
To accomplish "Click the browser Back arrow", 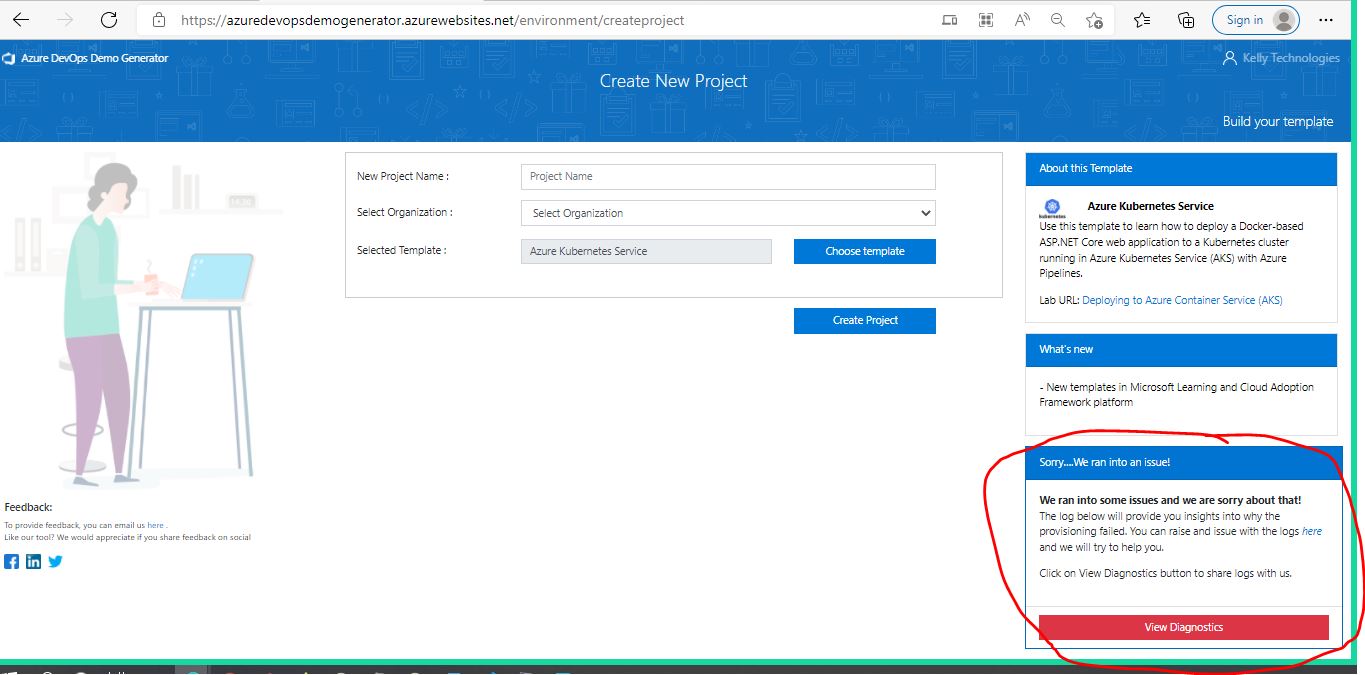I will [x=21, y=20].
